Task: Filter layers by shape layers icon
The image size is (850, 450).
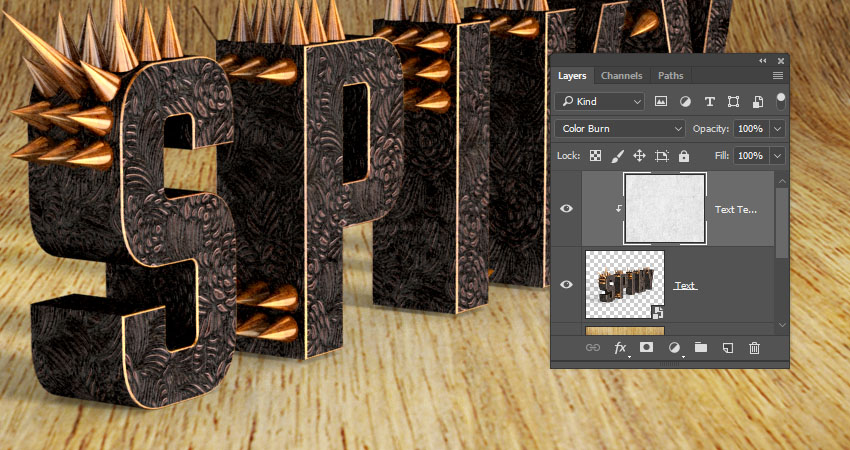Action: 733,101
